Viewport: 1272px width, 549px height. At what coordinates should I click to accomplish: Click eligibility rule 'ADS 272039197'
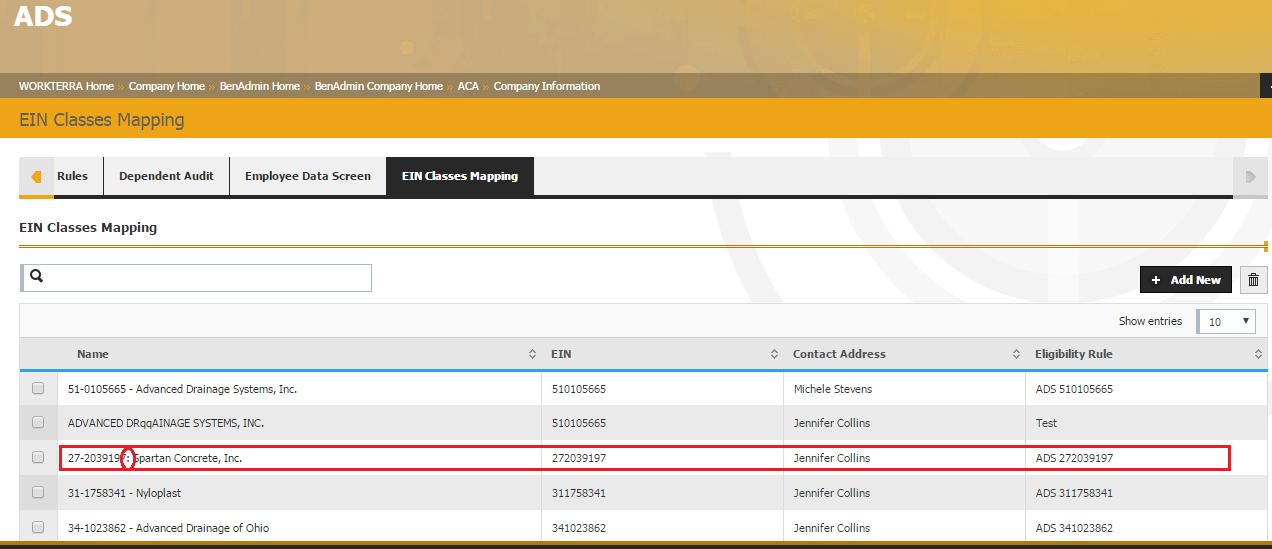tap(1074, 458)
